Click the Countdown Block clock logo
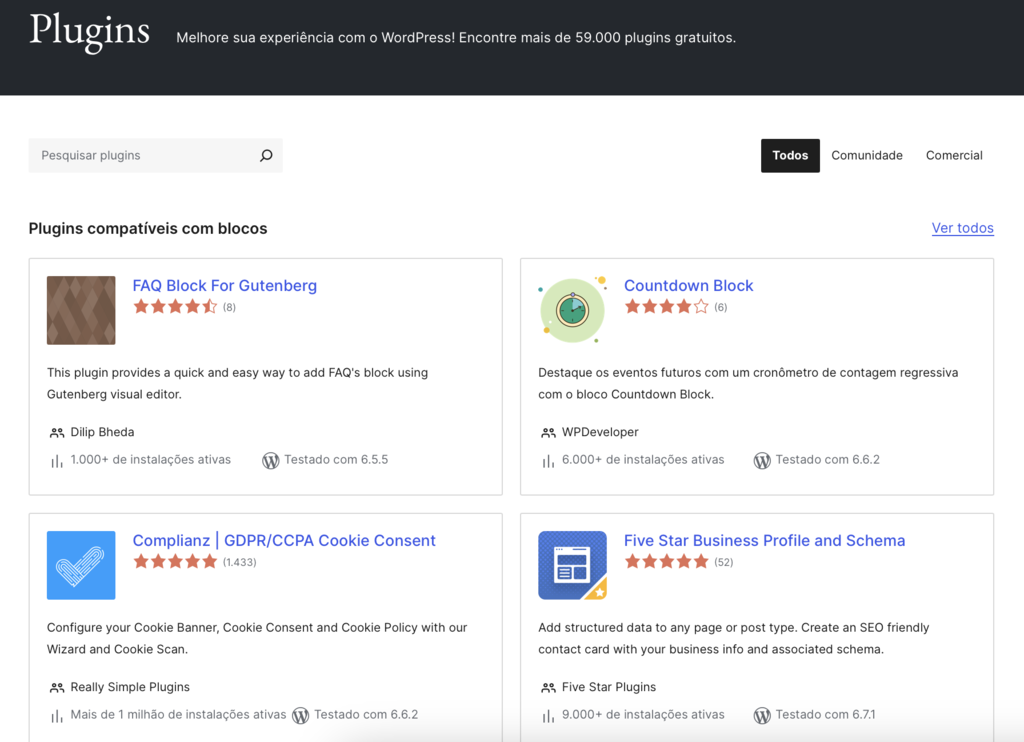The width and height of the screenshot is (1024, 742). [x=572, y=310]
